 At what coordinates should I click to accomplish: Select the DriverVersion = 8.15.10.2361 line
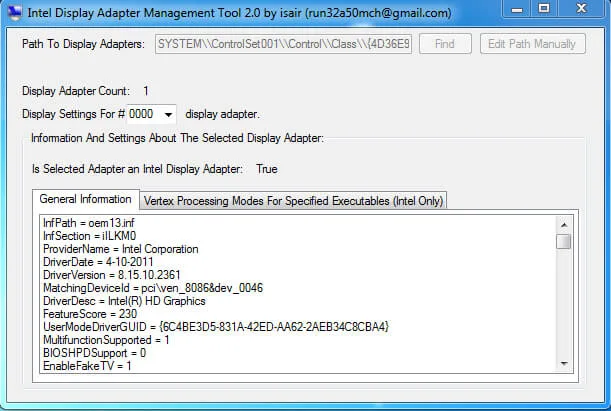coord(112,275)
